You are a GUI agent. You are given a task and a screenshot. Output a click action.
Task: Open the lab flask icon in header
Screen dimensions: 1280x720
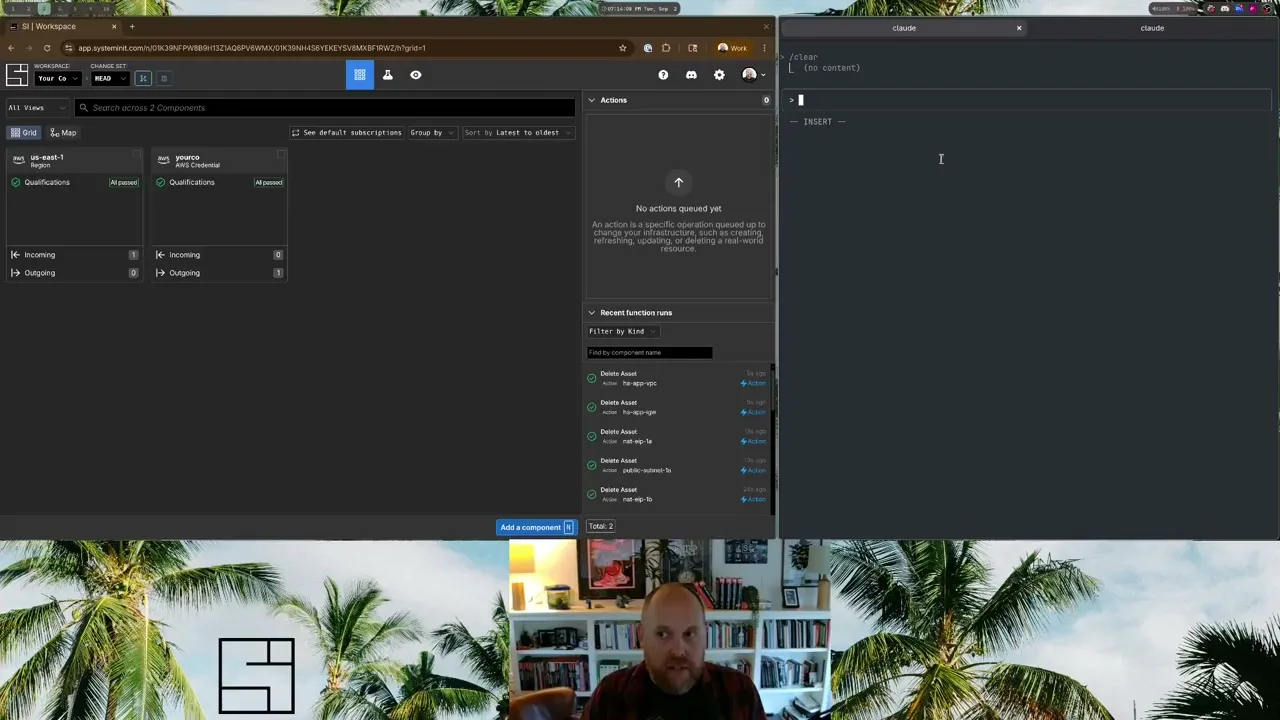(x=388, y=75)
